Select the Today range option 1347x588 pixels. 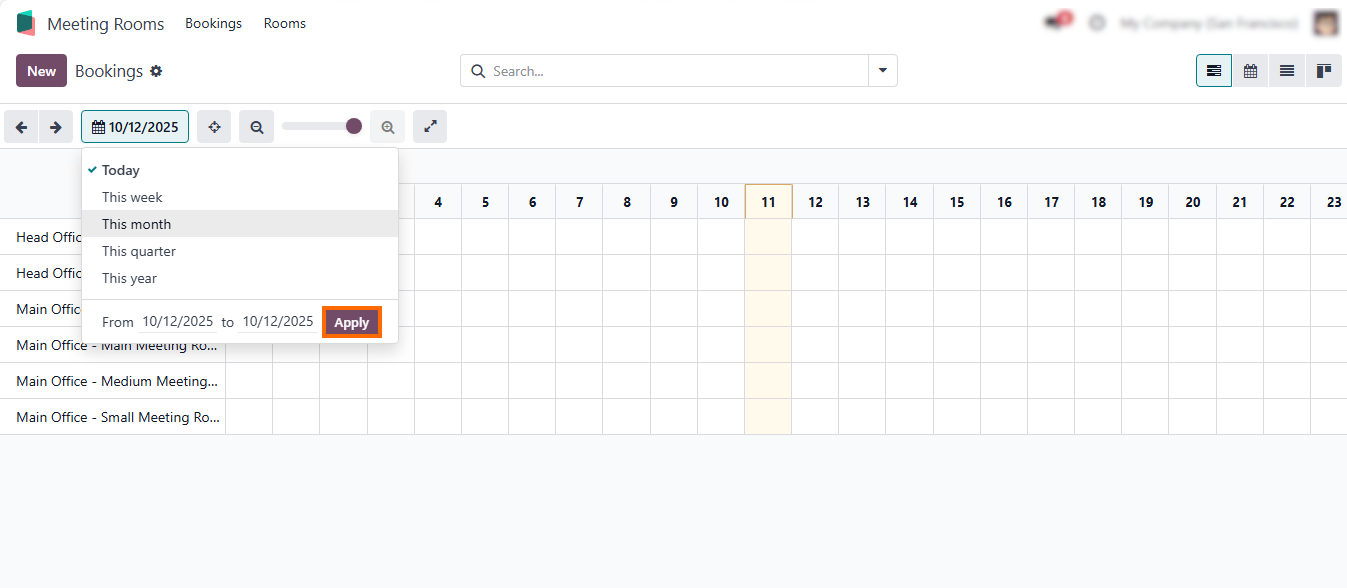121,170
